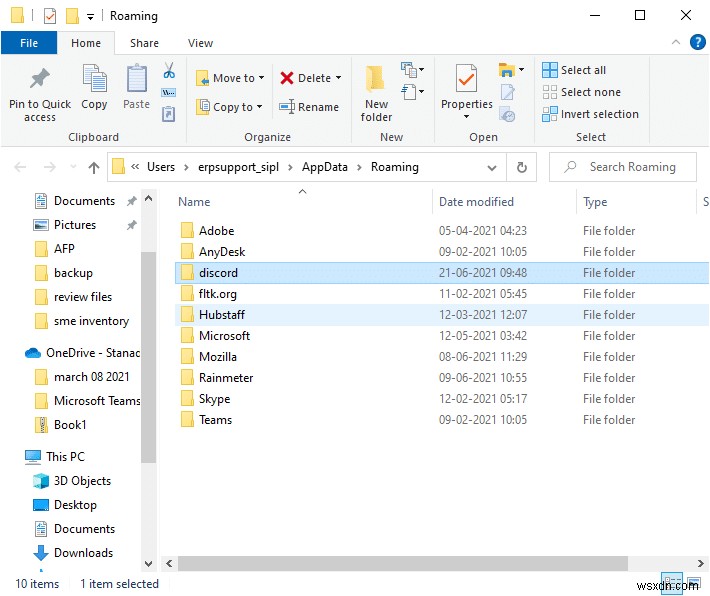Select the Skype folder
The image size is (710, 596).
tap(442, 399)
